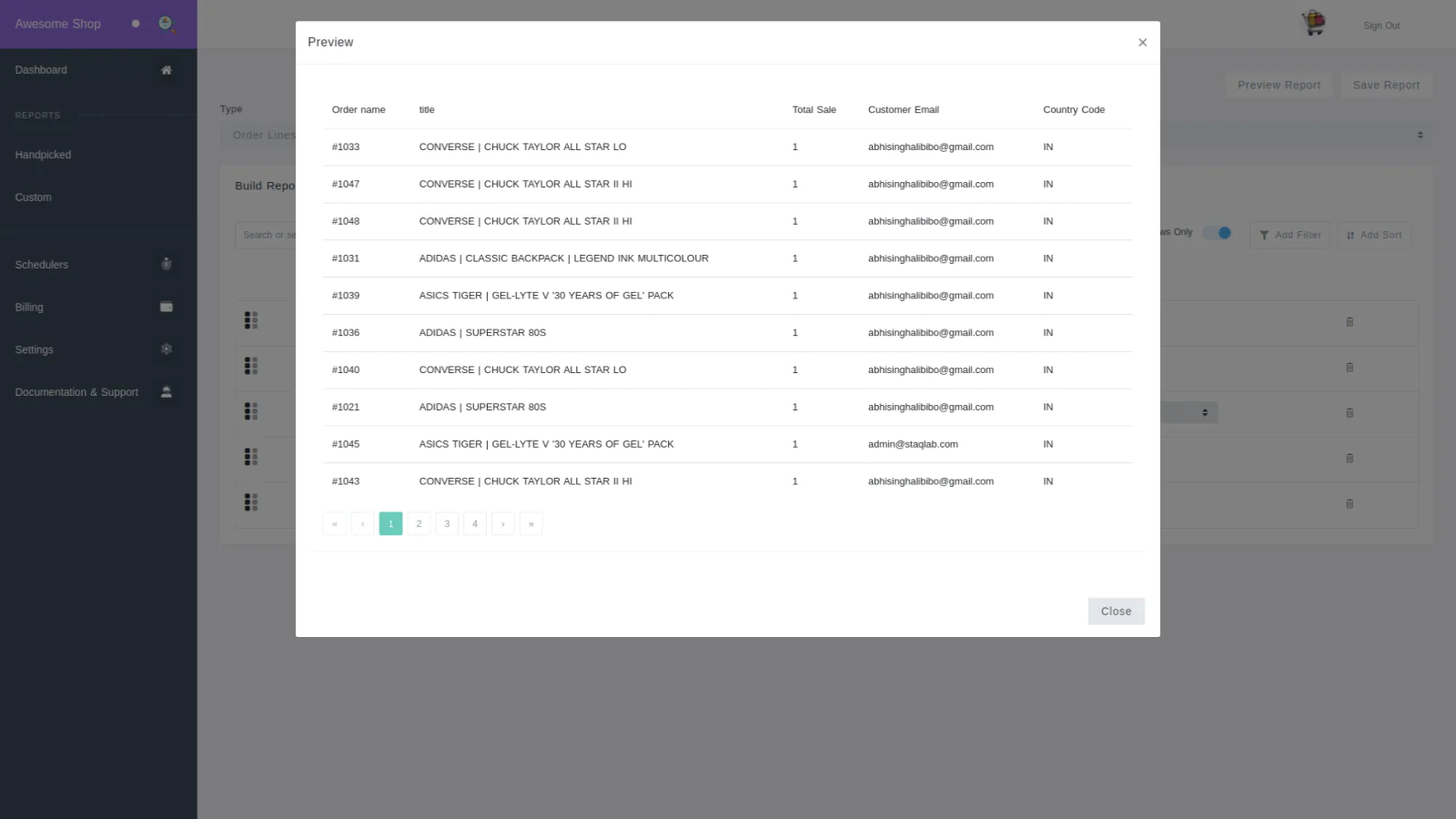Click the search icon in sidebar header
The image size is (1456, 819).
click(x=166, y=24)
